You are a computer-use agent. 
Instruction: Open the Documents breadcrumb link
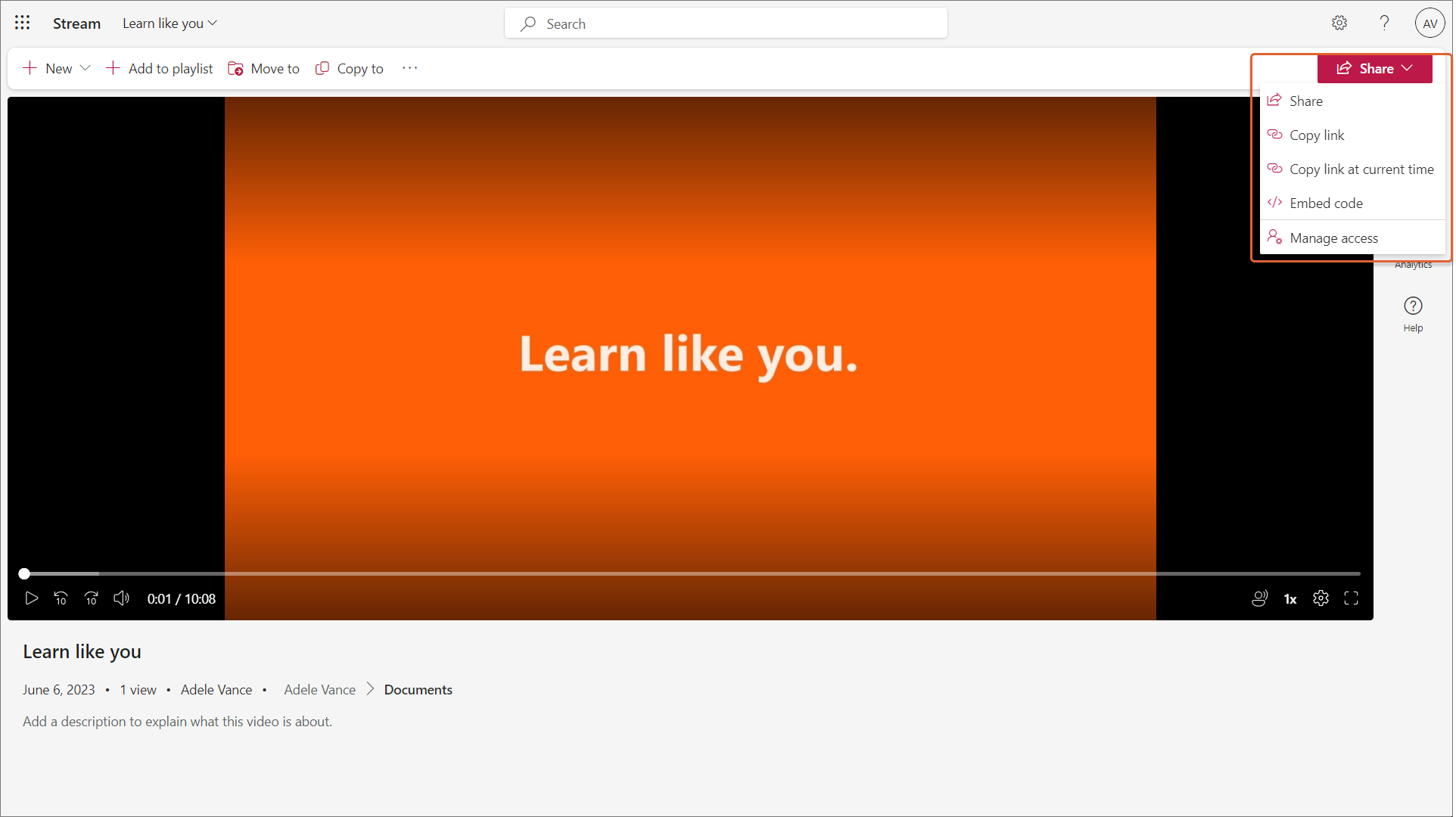click(418, 690)
